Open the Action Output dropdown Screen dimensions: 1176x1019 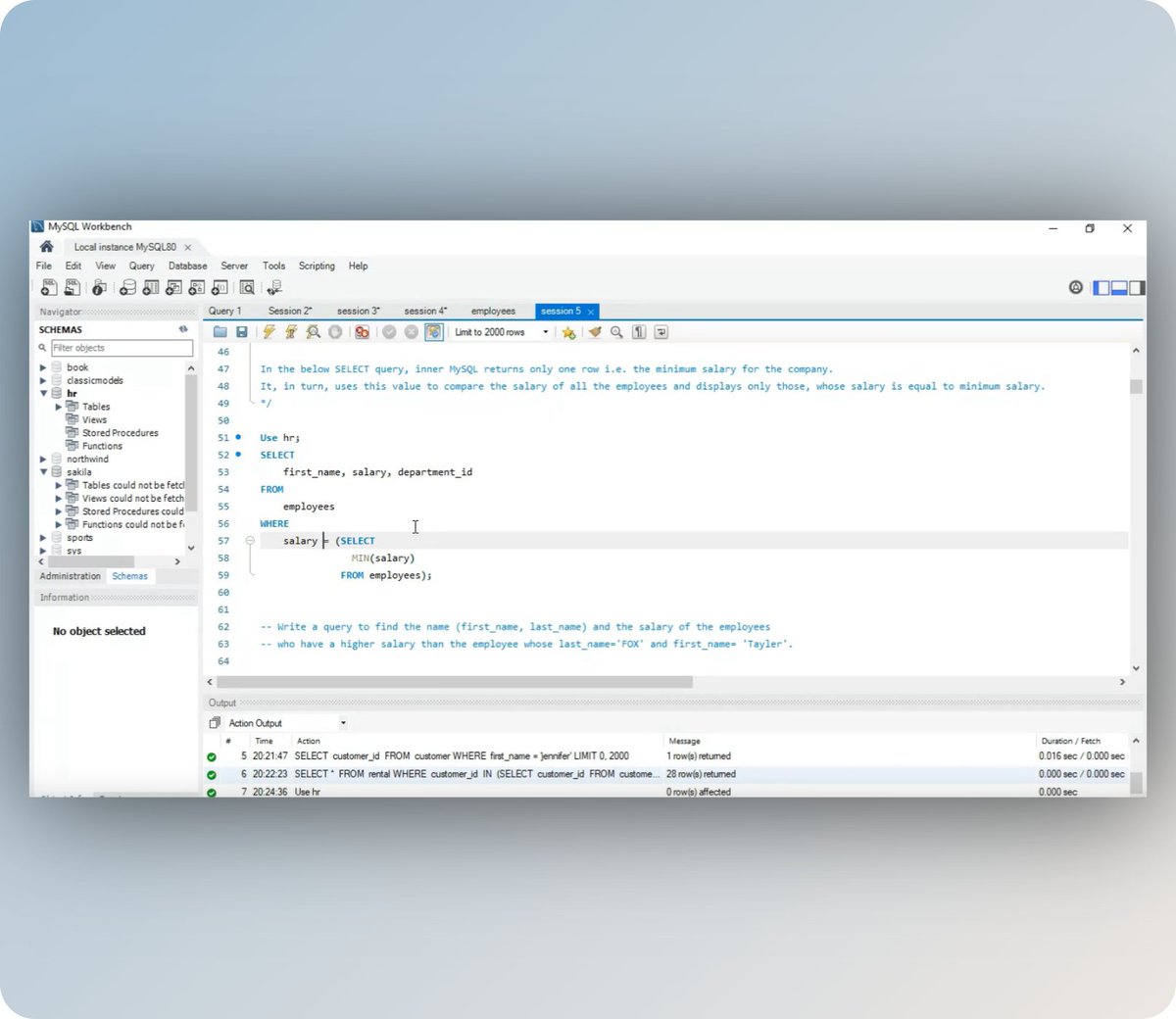(x=287, y=723)
